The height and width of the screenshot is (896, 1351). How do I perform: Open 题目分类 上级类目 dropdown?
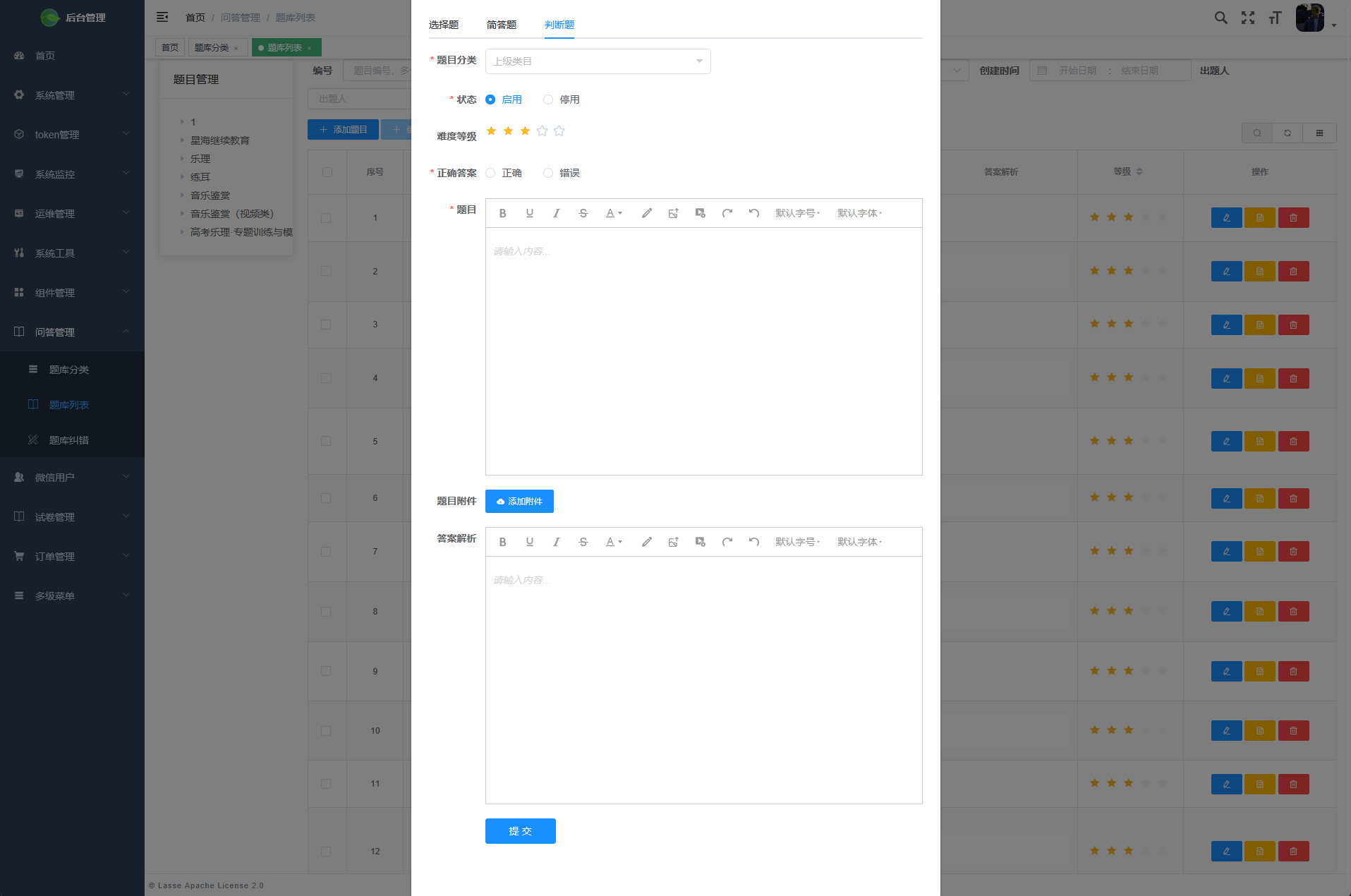[598, 61]
